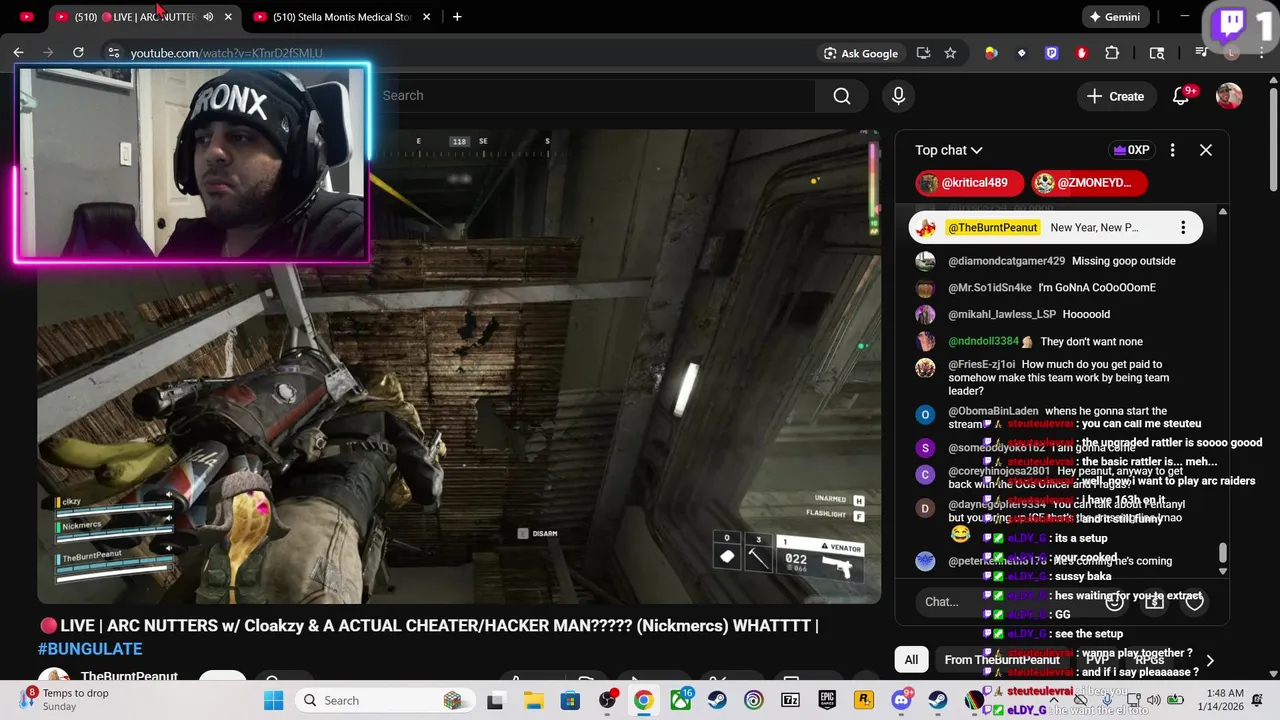The image size is (1280, 720).
Task: Select the From TheBurntPeanut chip
Action: click(x=1002, y=660)
